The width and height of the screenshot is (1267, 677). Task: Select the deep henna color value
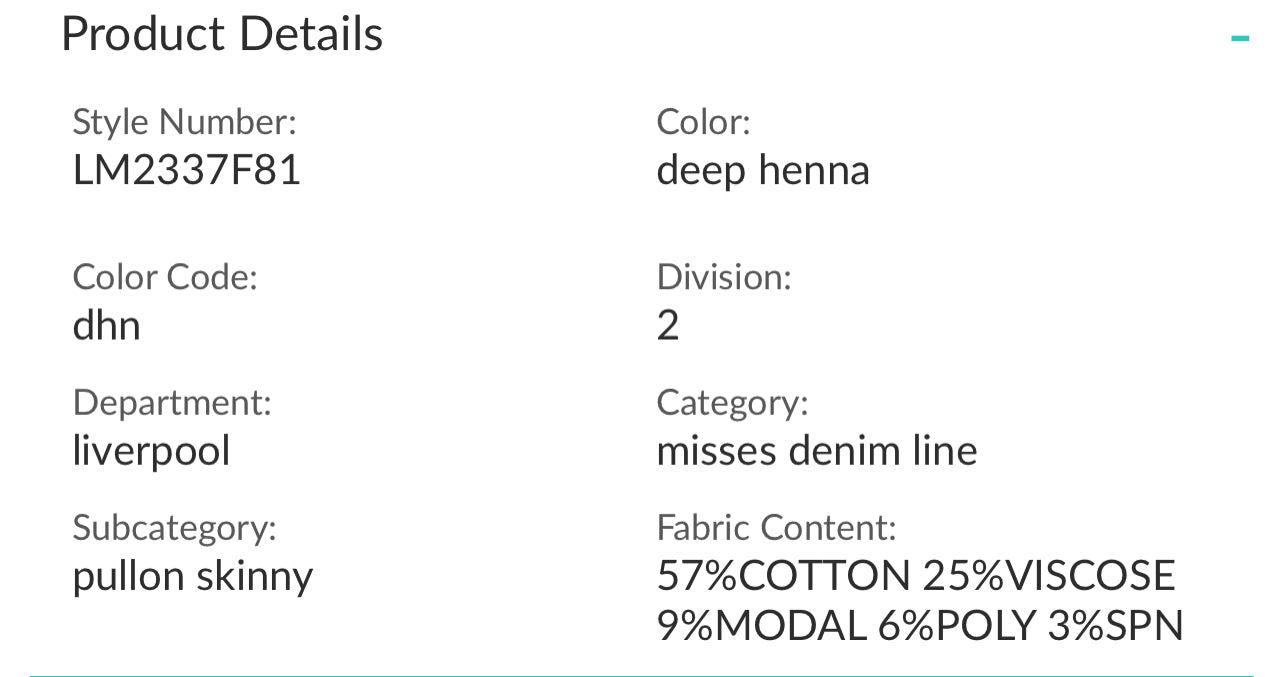pos(763,170)
